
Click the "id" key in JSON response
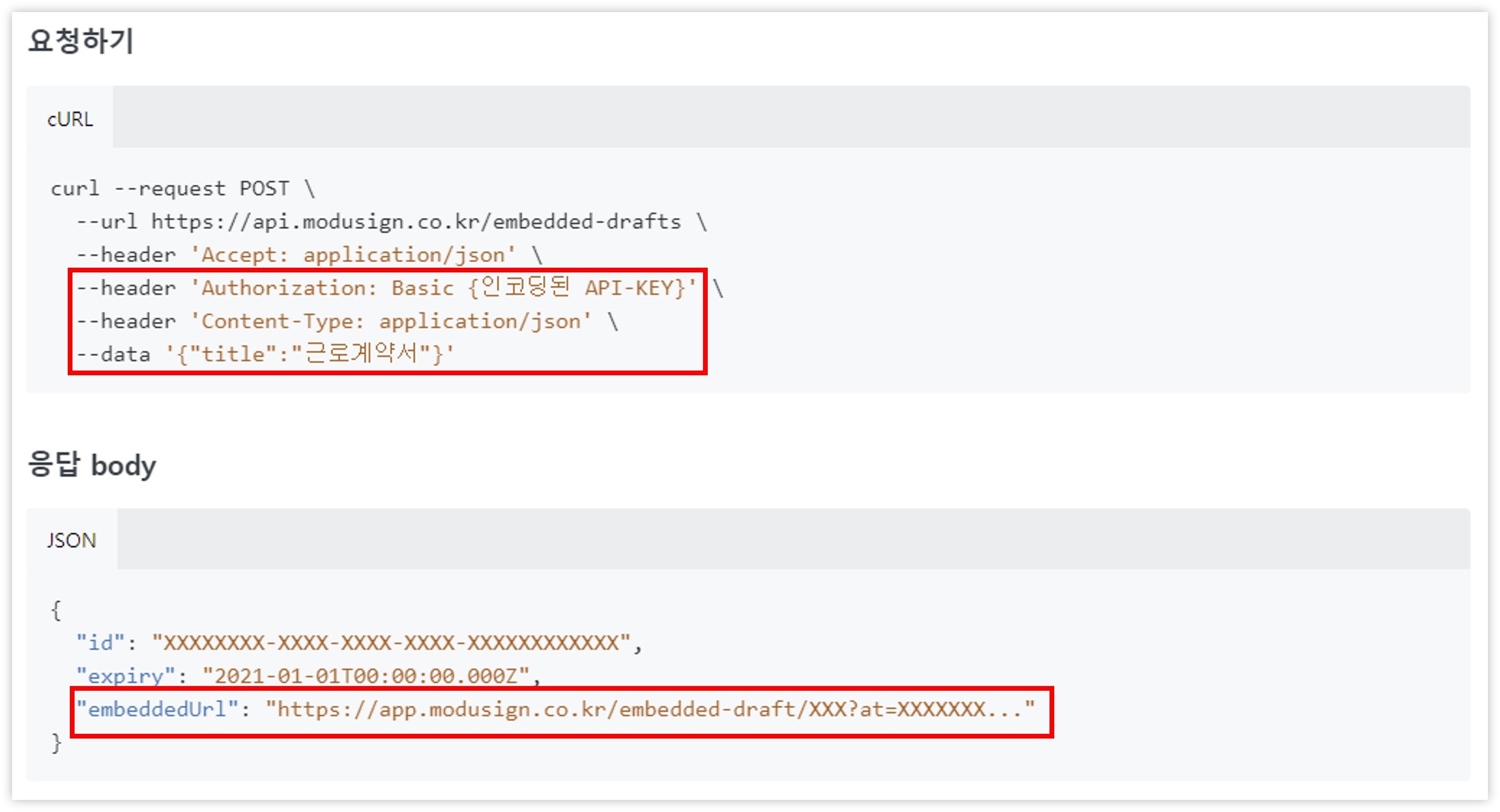pos(100,642)
